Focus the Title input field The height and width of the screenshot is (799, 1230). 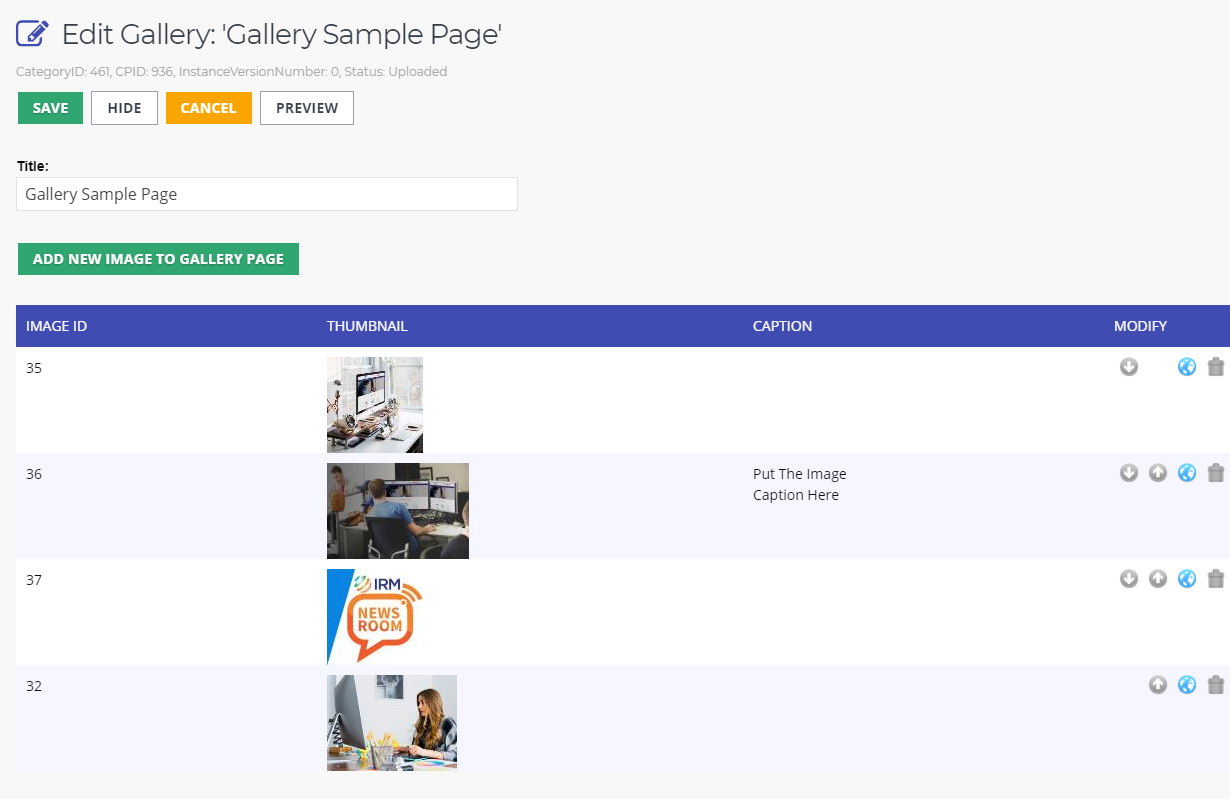click(267, 194)
